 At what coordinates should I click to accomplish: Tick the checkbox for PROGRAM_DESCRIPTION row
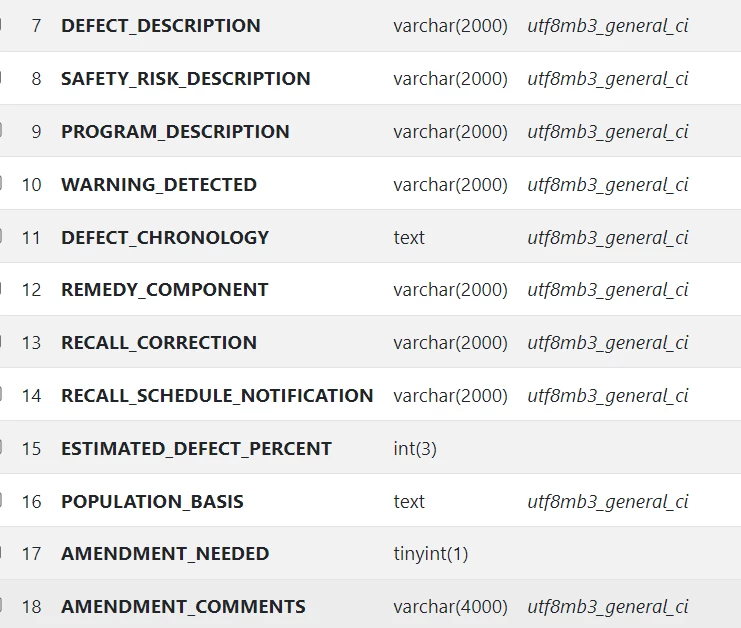[1, 131]
